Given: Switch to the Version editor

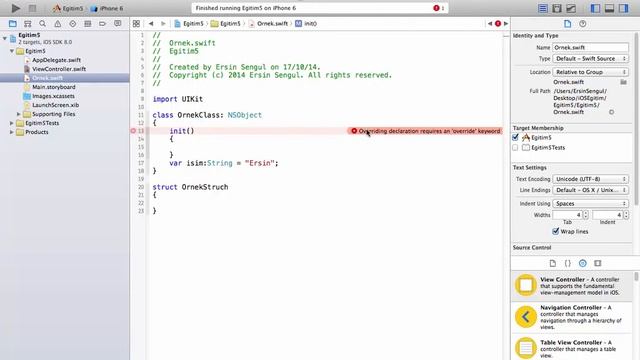Looking at the screenshot, I should [x=571, y=8].
